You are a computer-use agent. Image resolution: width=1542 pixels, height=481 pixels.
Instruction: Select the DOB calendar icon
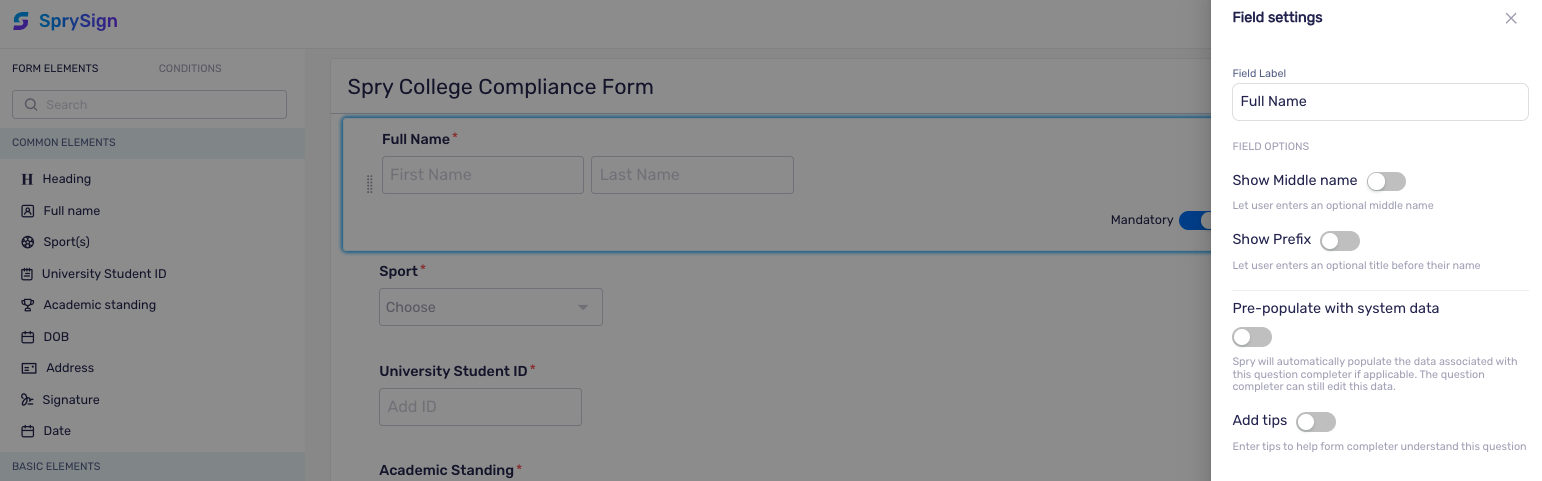27,337
